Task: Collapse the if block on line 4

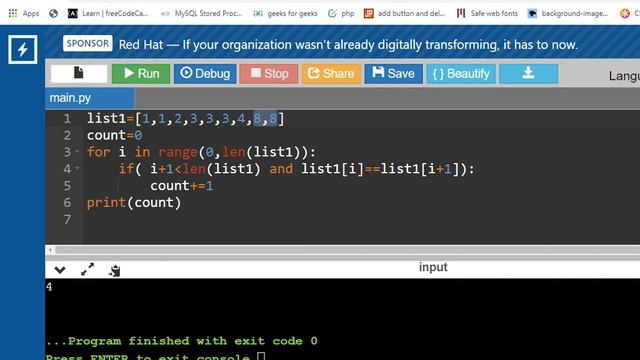Action: tap(77, 168)
